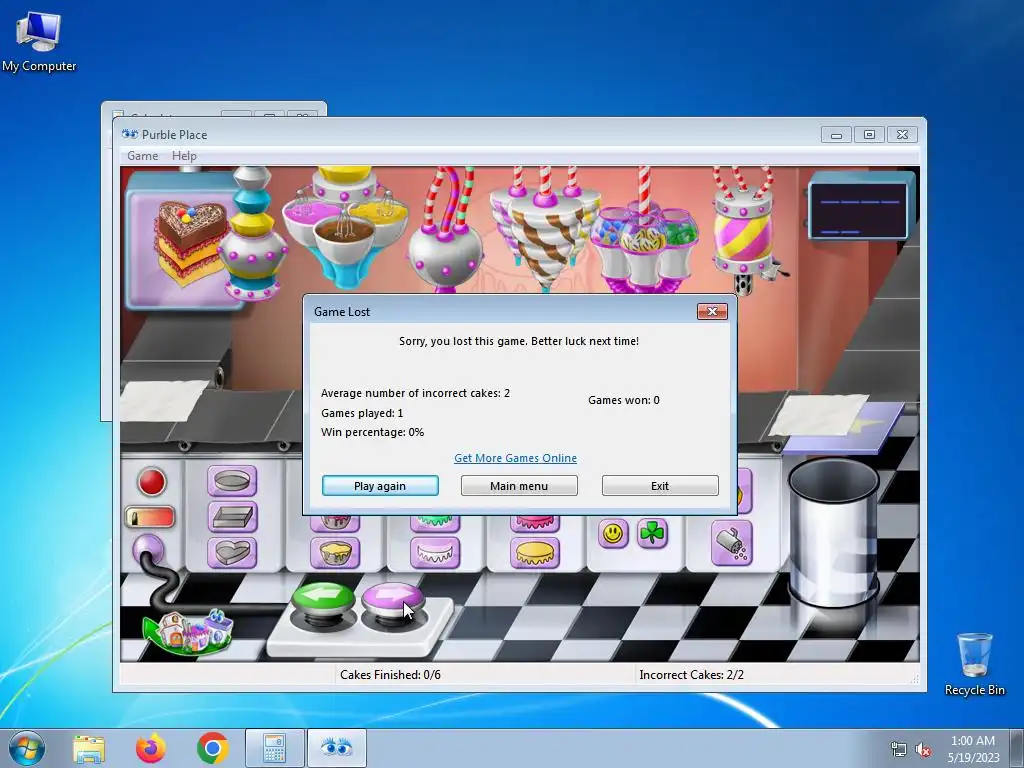Screen dimensions: 1024x768
Task: Maximize the Purble Place window
Action: tap(869, 135)
